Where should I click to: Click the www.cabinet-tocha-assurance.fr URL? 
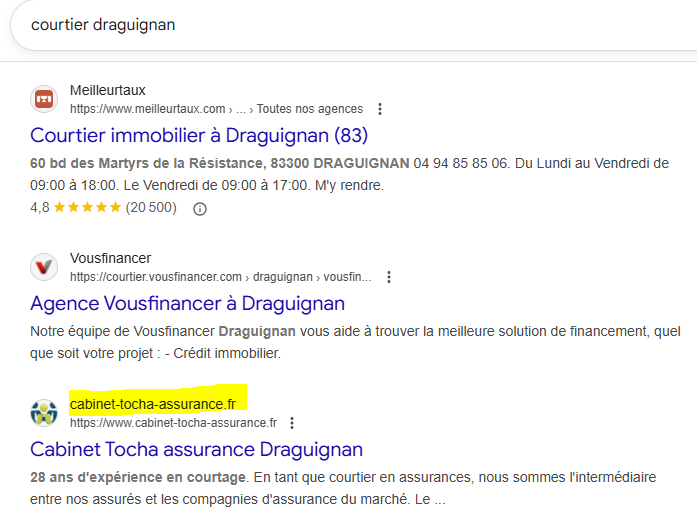click(173, 423)
